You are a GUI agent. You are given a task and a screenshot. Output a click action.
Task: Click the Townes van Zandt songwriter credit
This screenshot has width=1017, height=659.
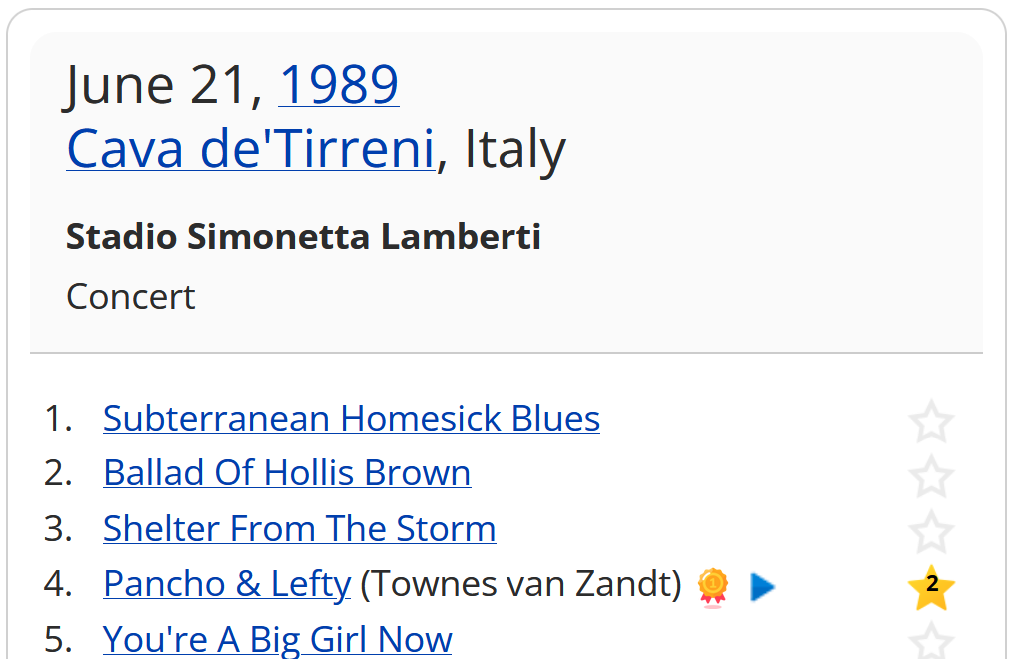520,583
